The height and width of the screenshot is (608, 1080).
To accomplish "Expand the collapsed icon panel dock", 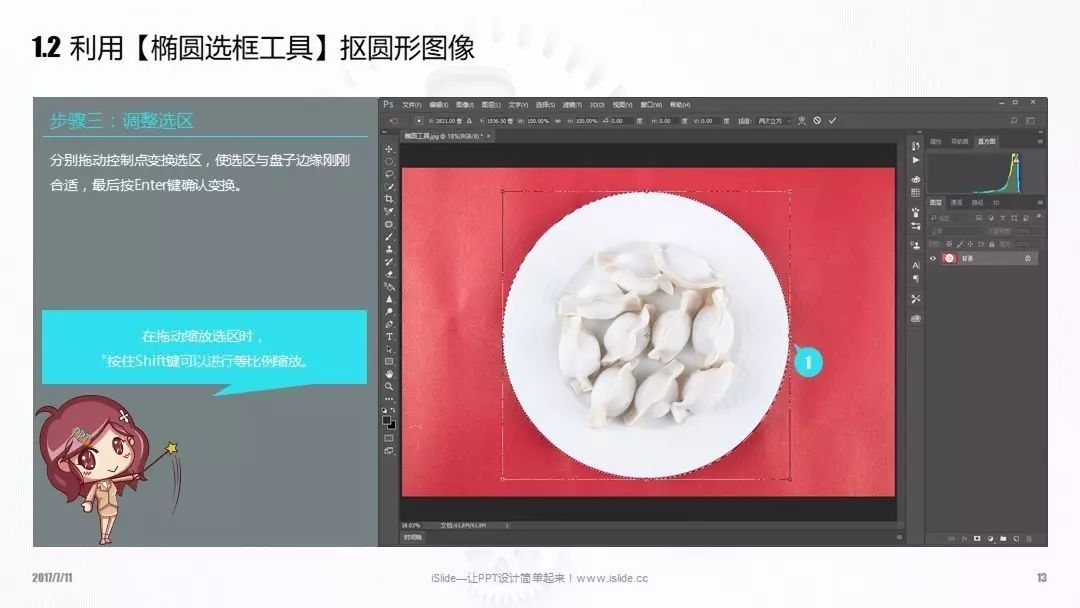I will pos(920,132).
